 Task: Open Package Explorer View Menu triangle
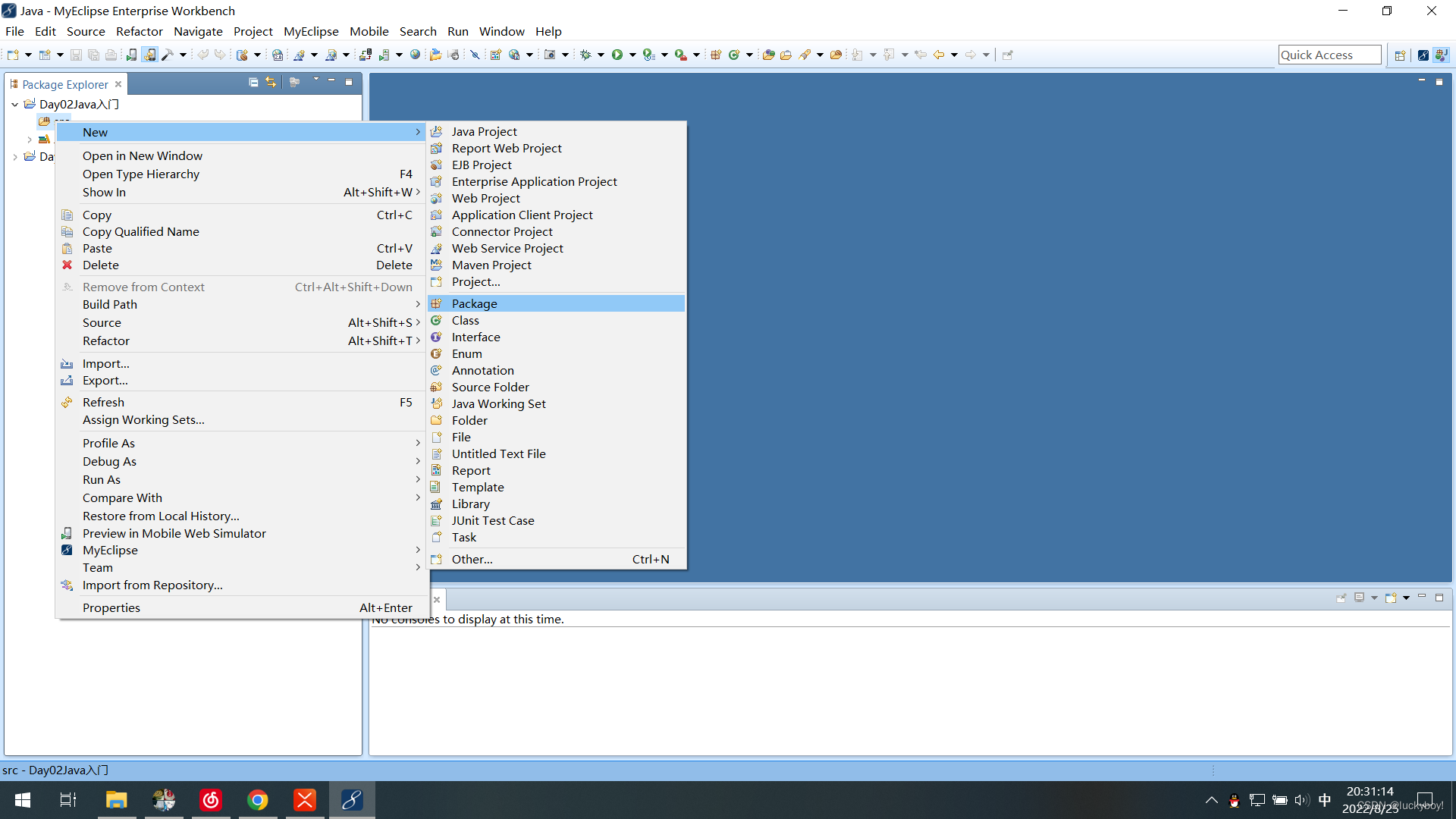pyautogui.click(x=315, y=80)
